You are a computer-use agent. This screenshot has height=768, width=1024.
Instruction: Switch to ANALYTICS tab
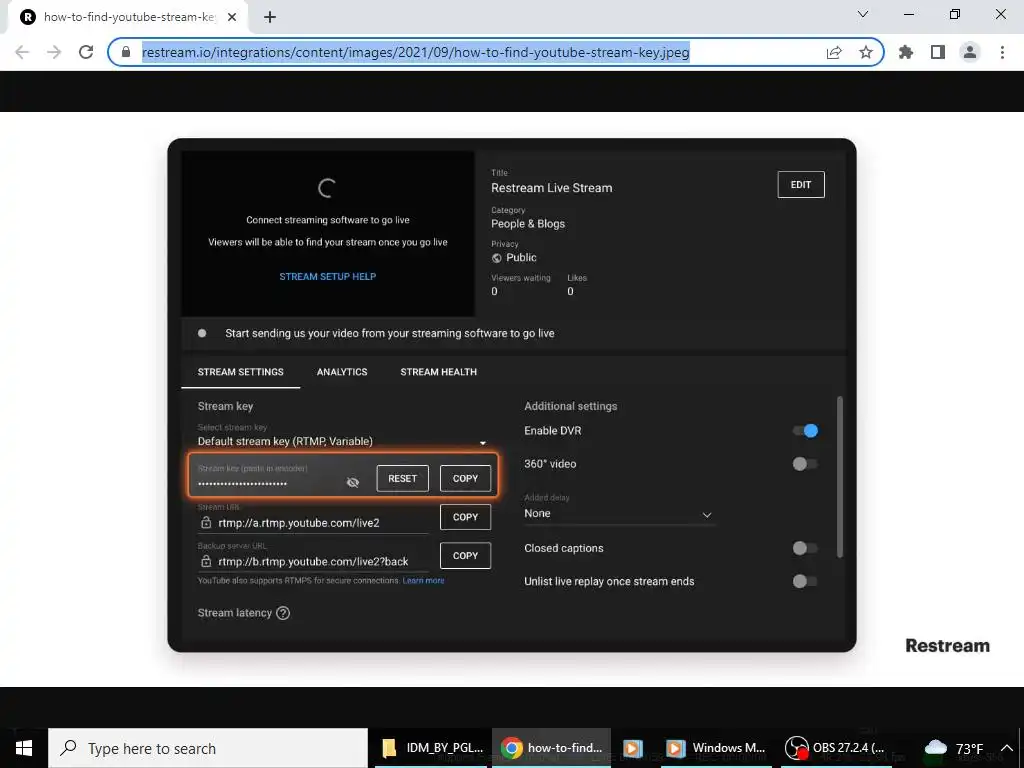[x=342, y=372]
